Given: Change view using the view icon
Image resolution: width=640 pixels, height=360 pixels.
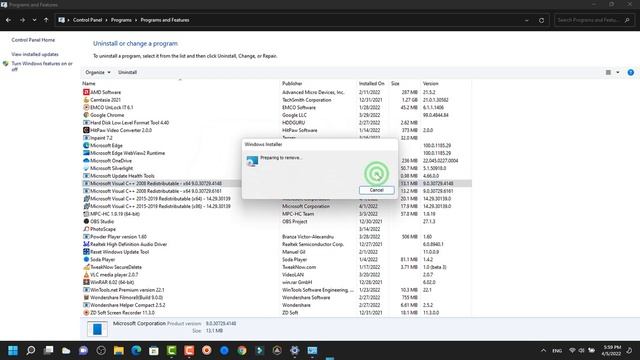Looking at the screenshot, I should (x=608, y=72).
